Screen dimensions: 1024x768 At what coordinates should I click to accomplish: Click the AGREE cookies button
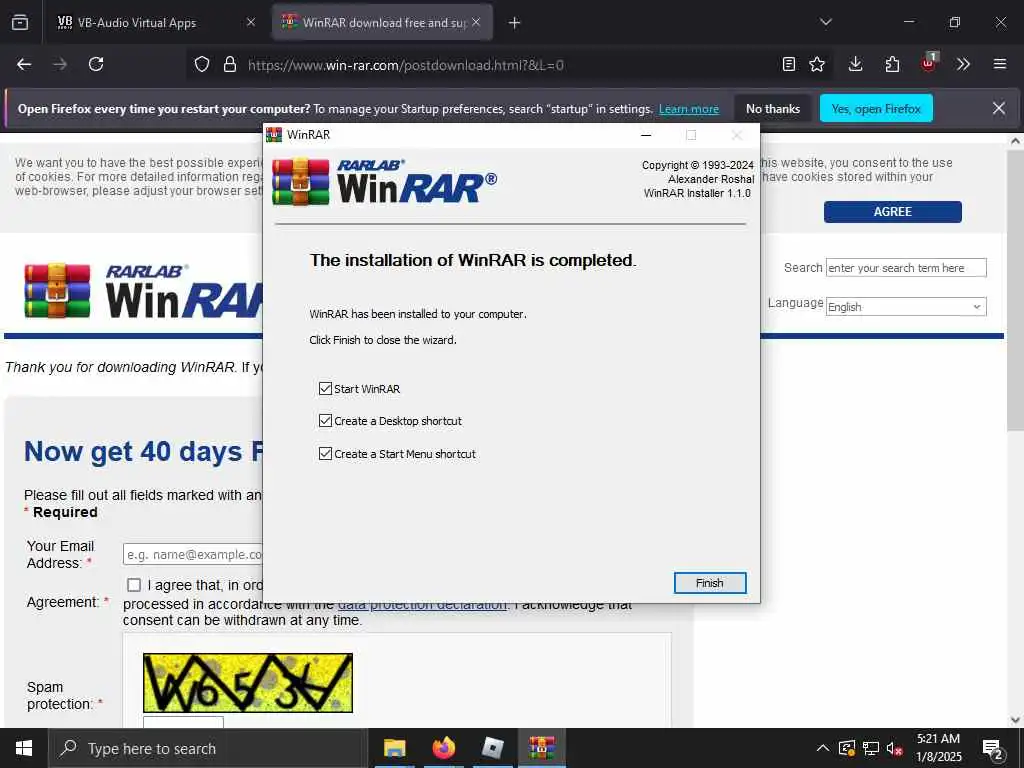point(893,212)
